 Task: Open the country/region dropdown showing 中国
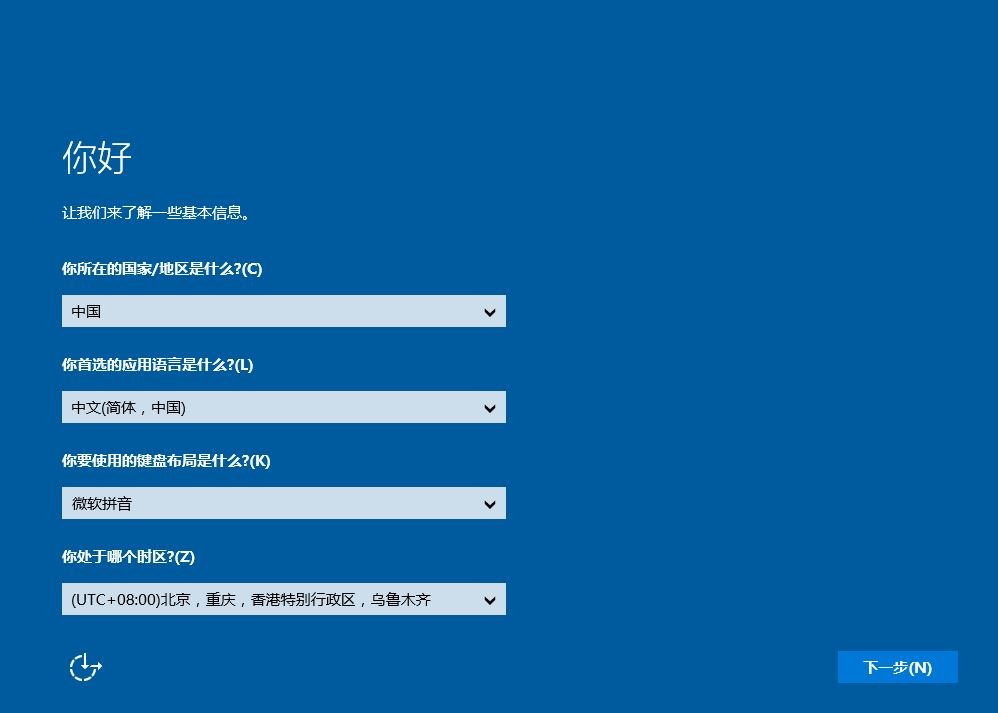283,311
